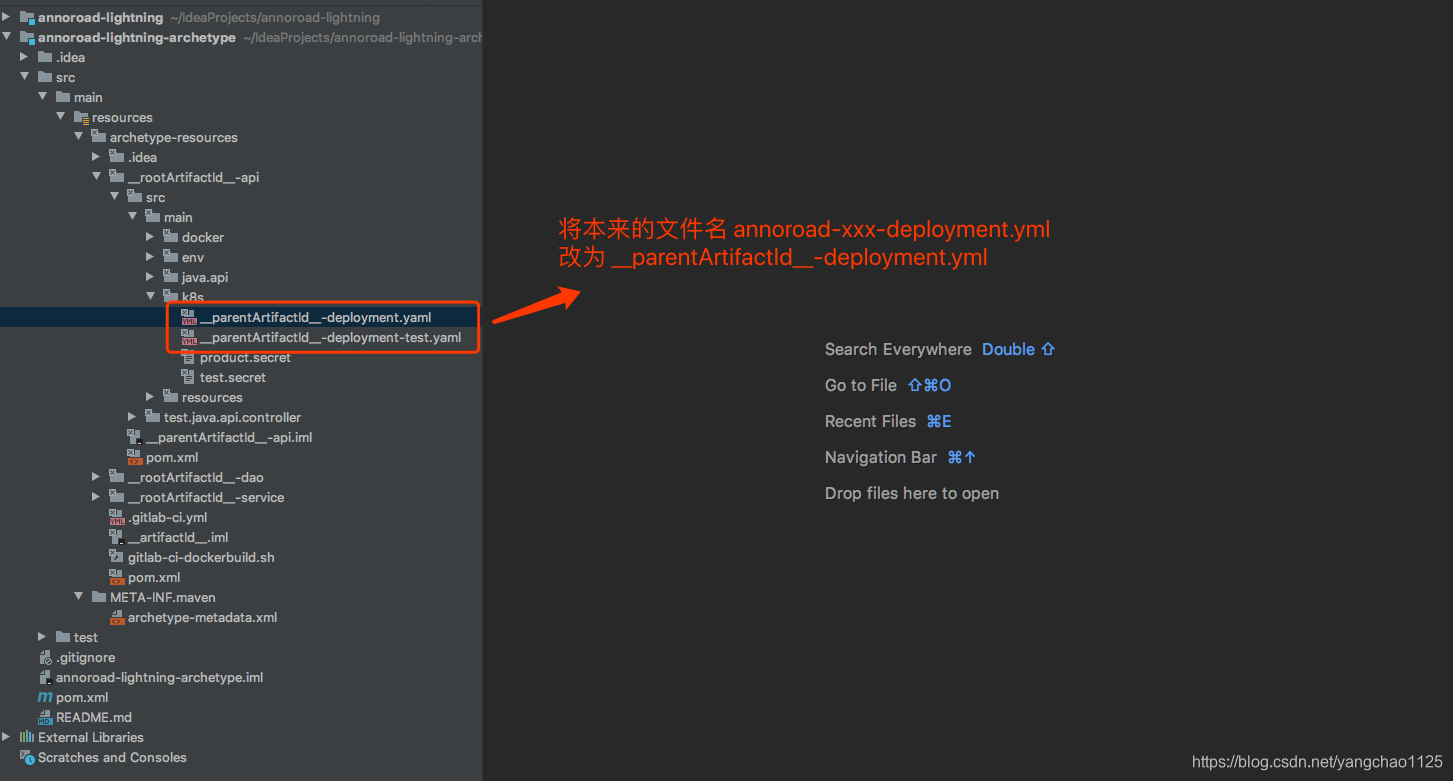The image size is (1453, 781).
Task: Click the gitlab-ci-dockerbuild.sh script icon
Action: pyautogui.click(x=117, y=557)
